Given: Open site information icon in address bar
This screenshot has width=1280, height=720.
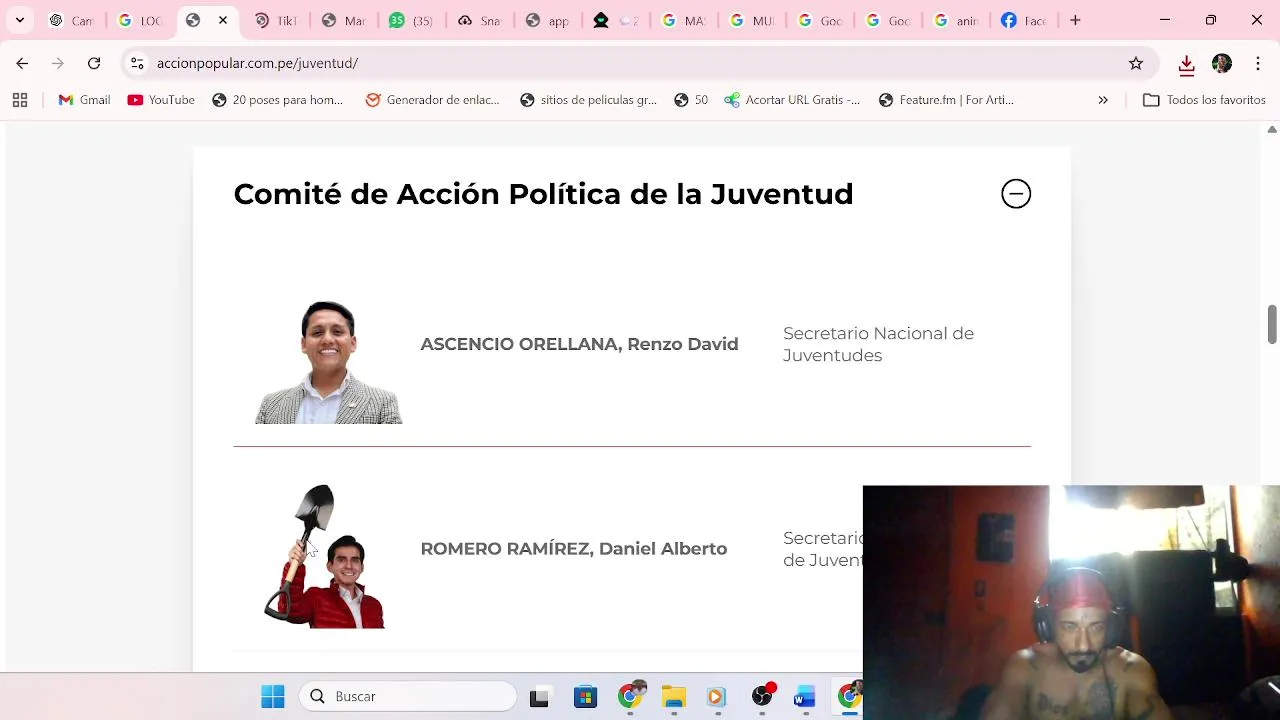Looking at the screenshot, I should [137, 63].
